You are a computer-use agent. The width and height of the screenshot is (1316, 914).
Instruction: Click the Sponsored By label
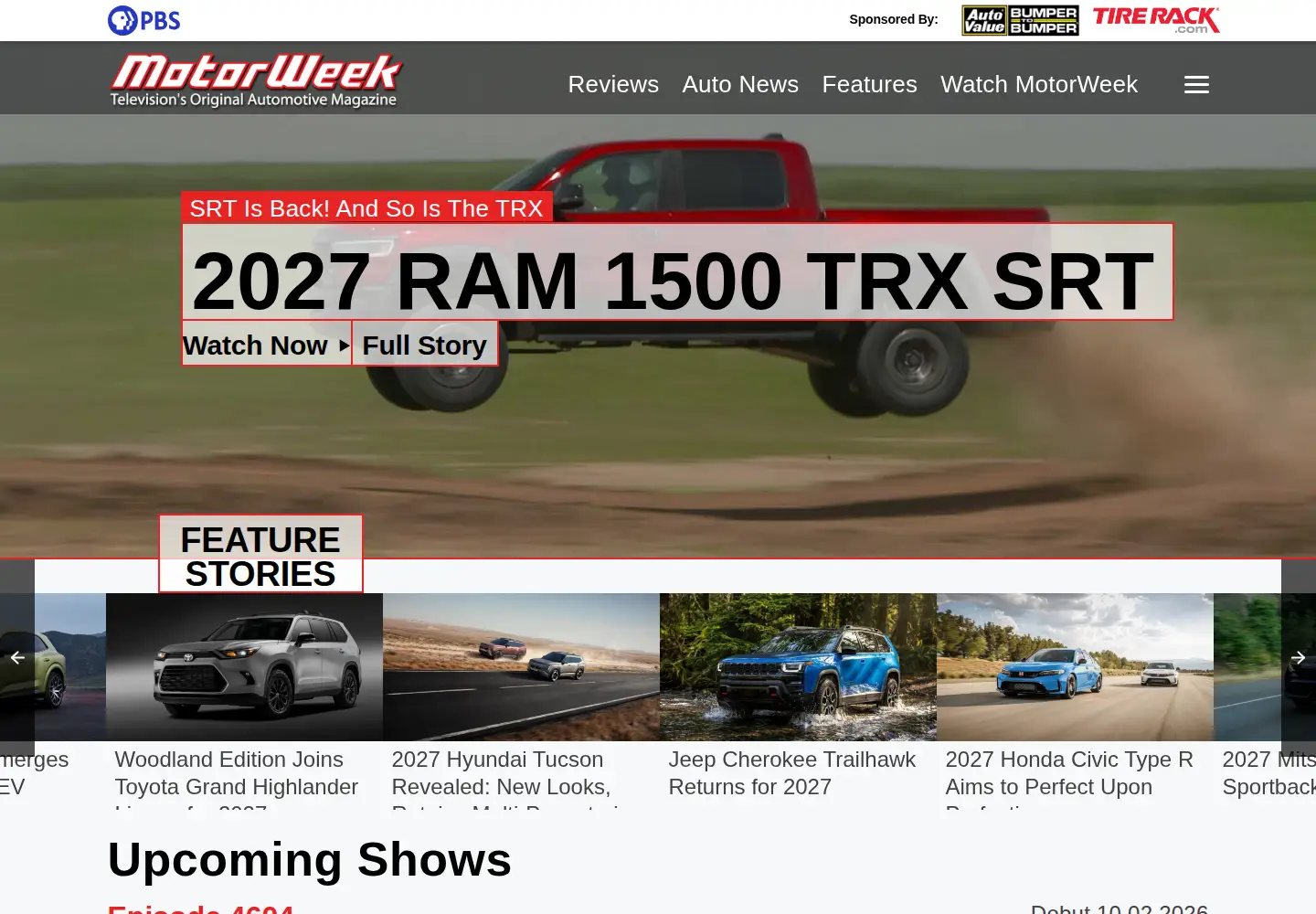pyautogui.click(x=894, y=19)
